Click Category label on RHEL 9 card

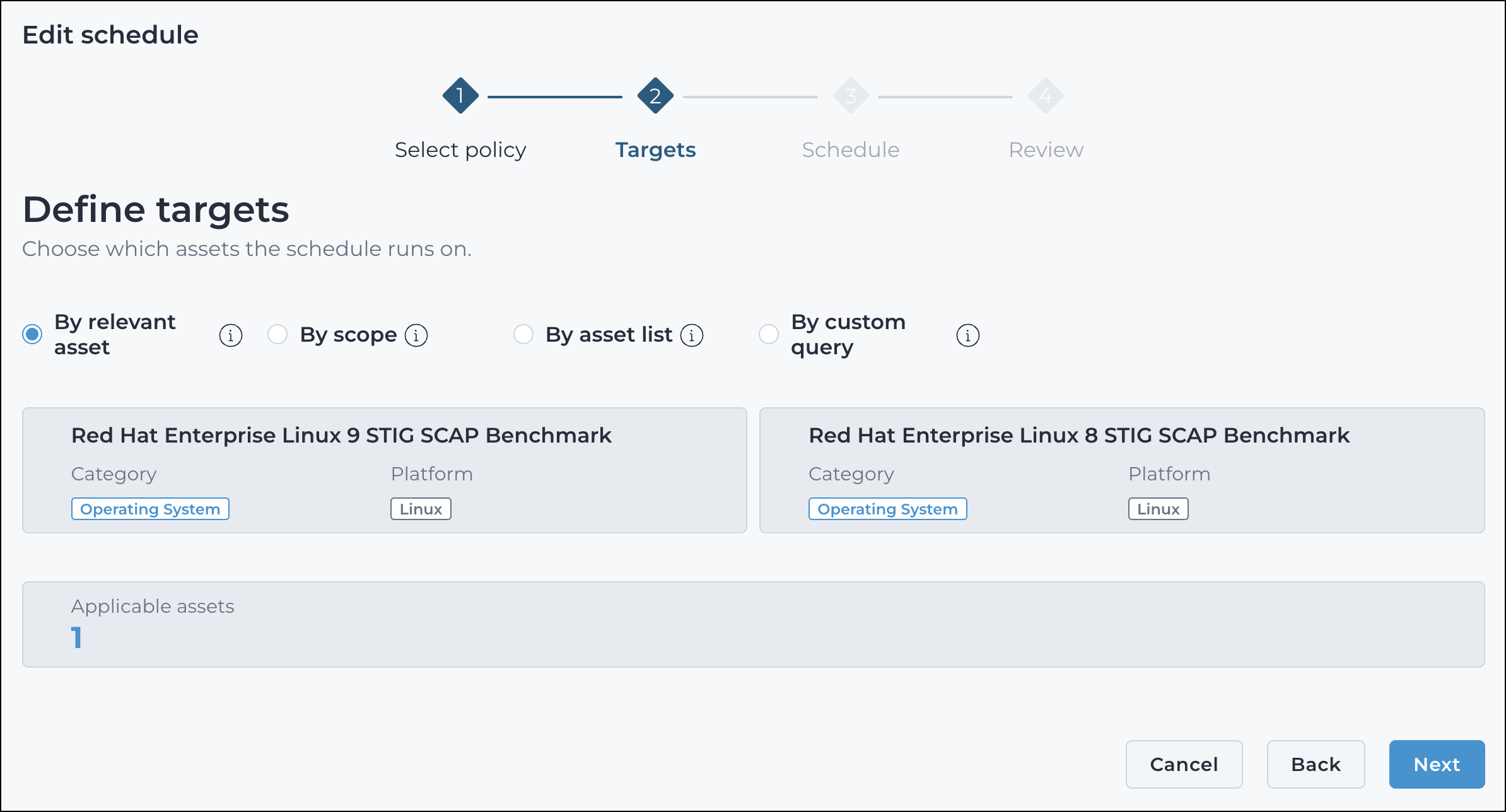114,474
